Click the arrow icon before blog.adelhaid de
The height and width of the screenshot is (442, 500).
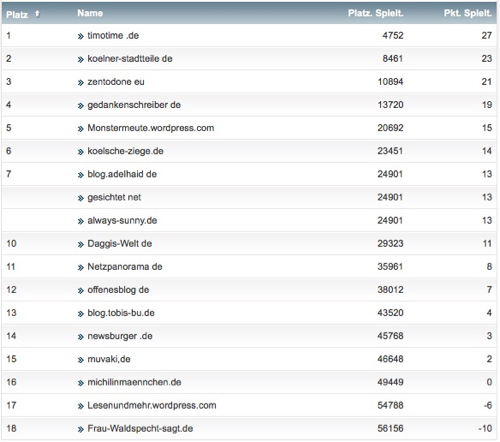pos(81,175)
